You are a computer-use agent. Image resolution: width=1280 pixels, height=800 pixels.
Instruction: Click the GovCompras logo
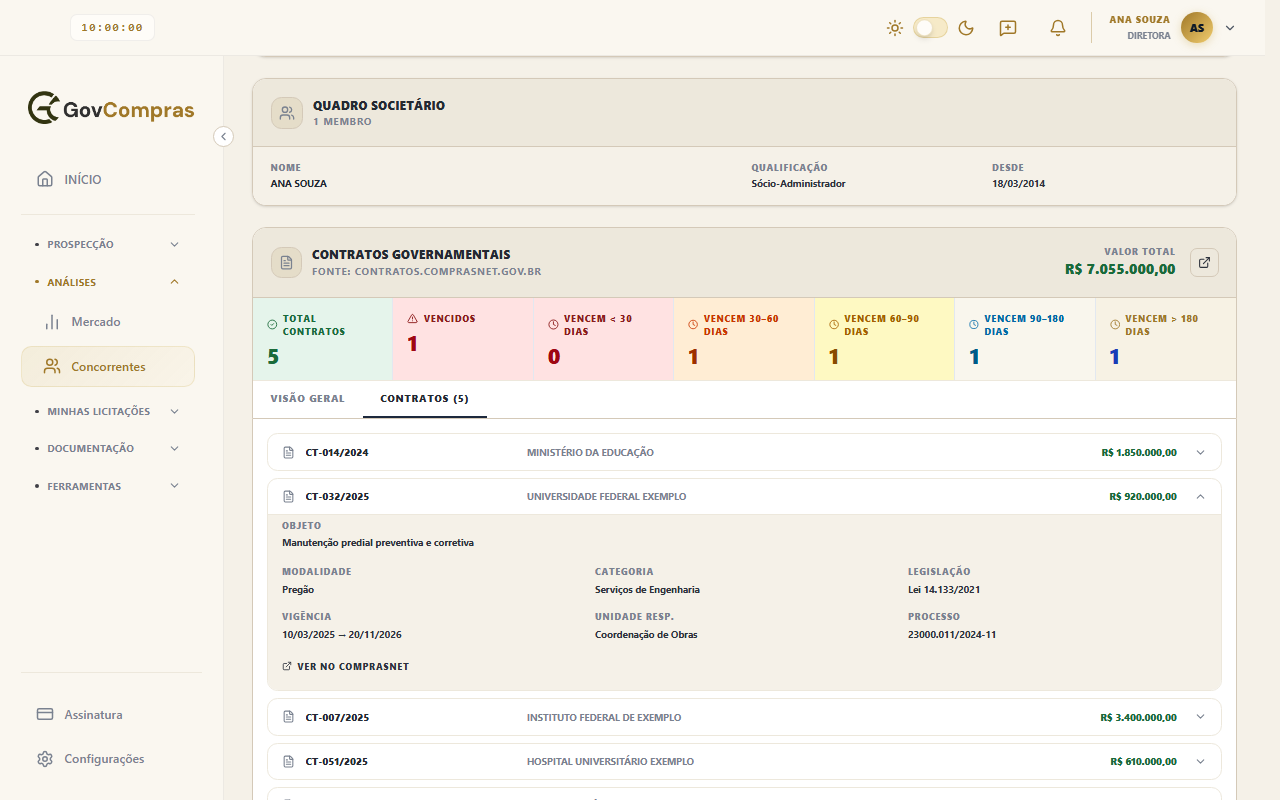coord(111,109)
